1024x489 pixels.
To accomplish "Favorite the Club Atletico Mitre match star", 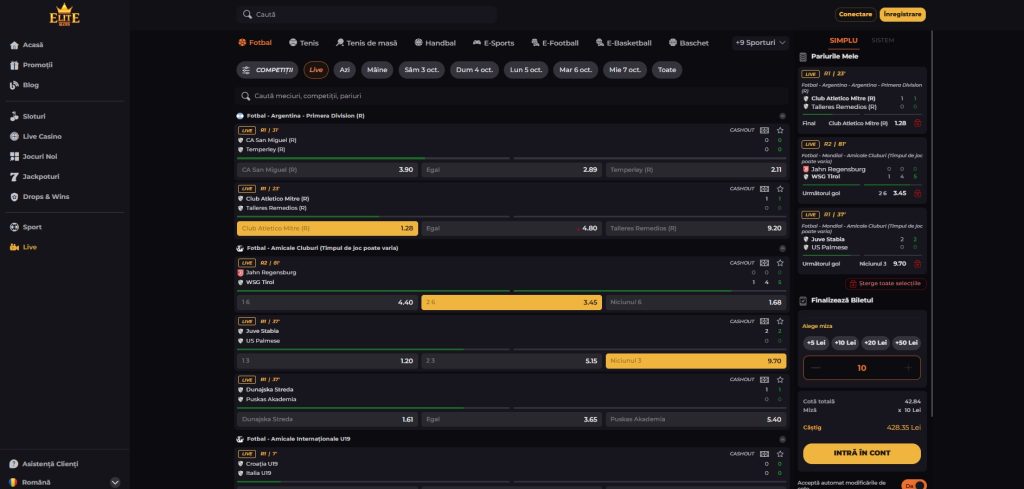I will pyautogui.click(x=780, y=189).
